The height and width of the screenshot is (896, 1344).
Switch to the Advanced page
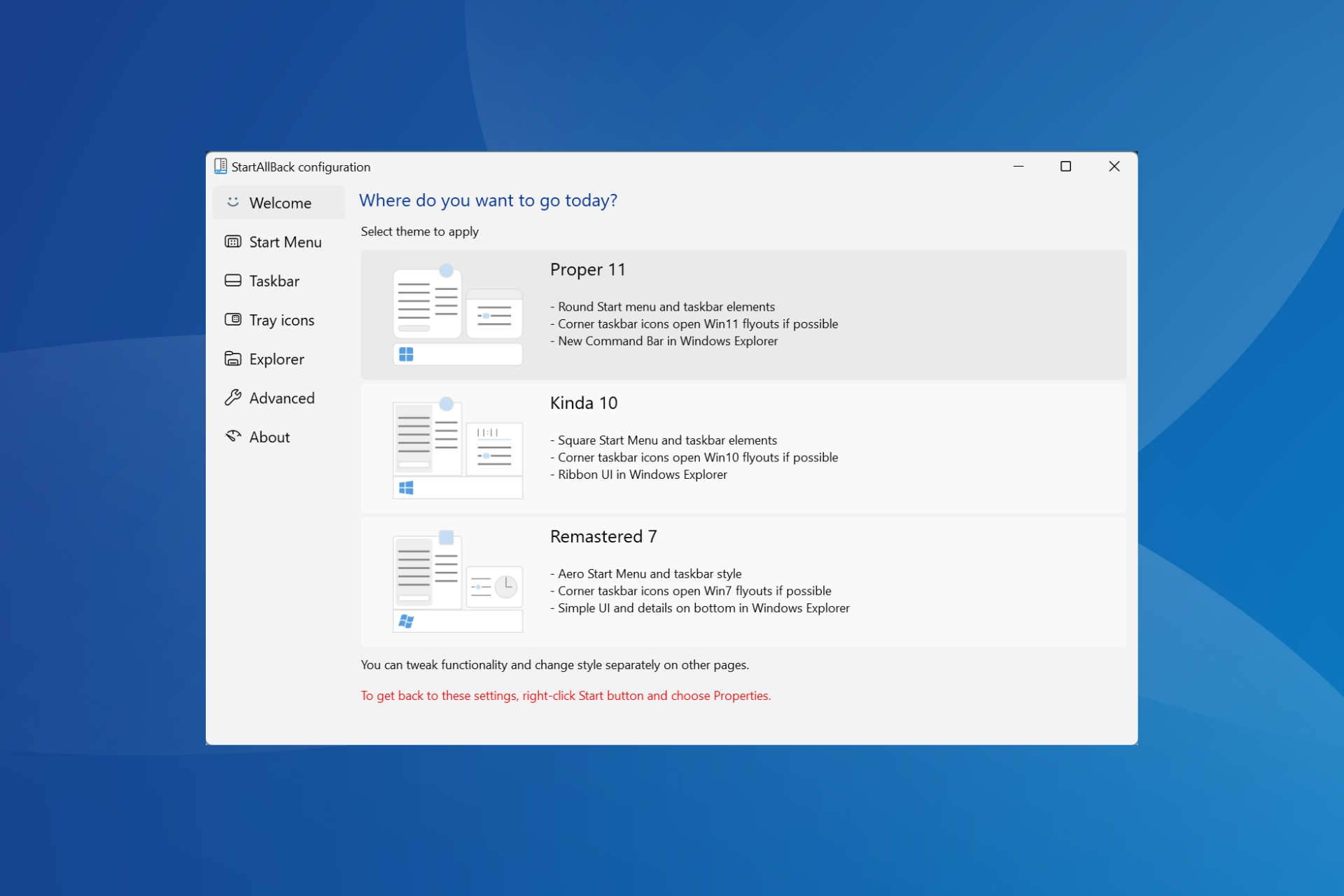tap(279, 398)
